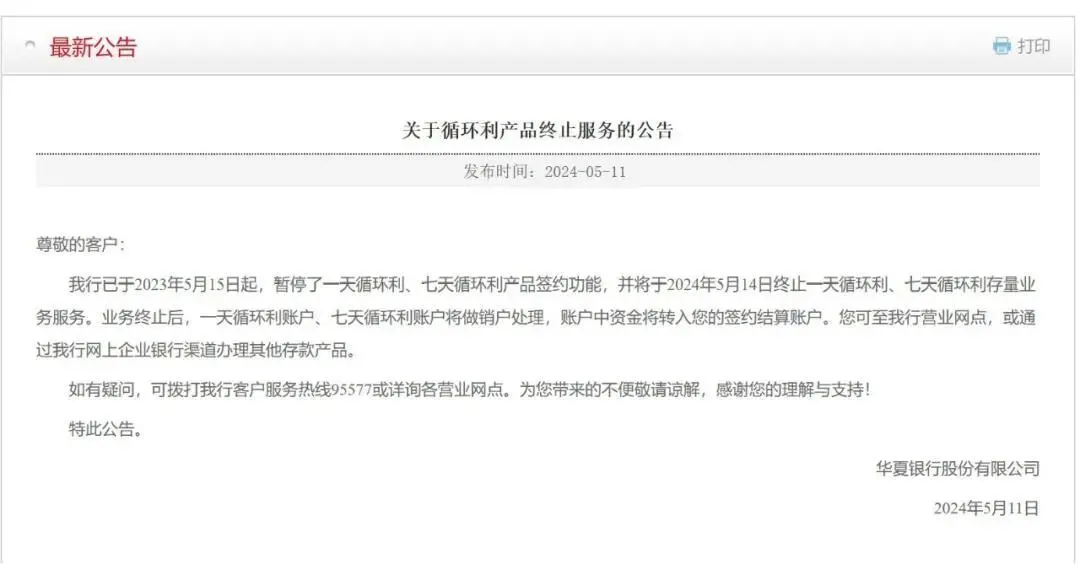This screenshot has width=1080, height=564.
Task: Select the hotline number 95577
Action: coord(351,390)
